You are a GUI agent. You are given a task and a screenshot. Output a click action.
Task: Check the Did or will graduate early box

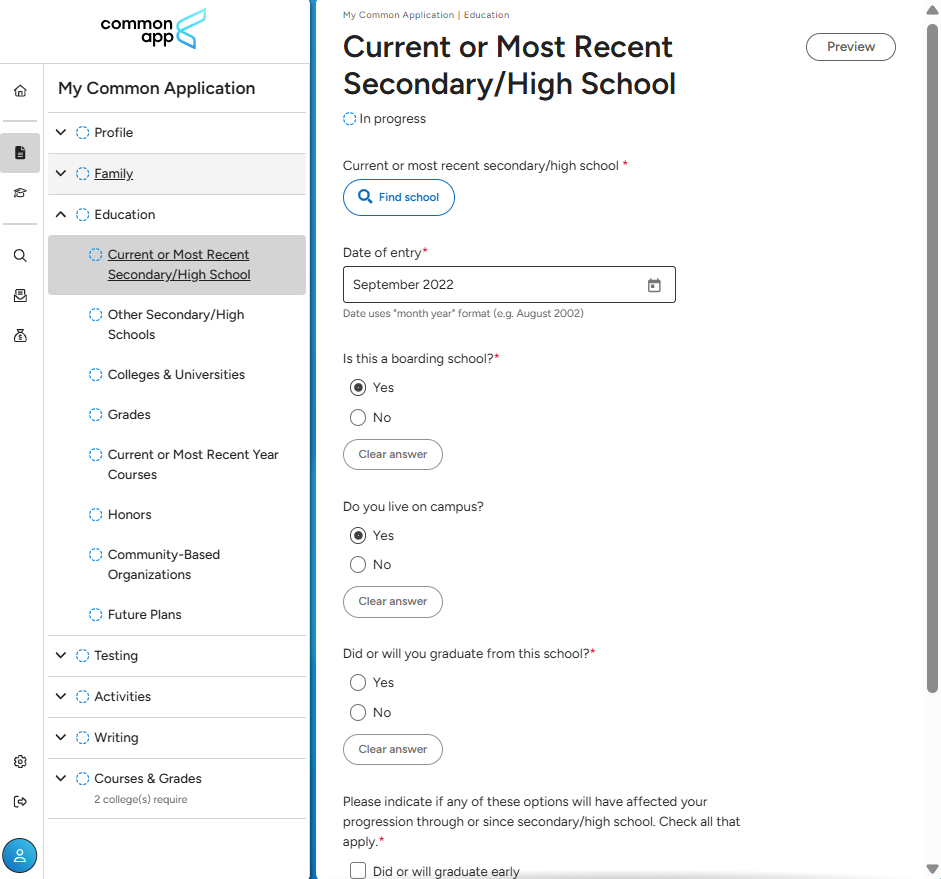[358, 871]
